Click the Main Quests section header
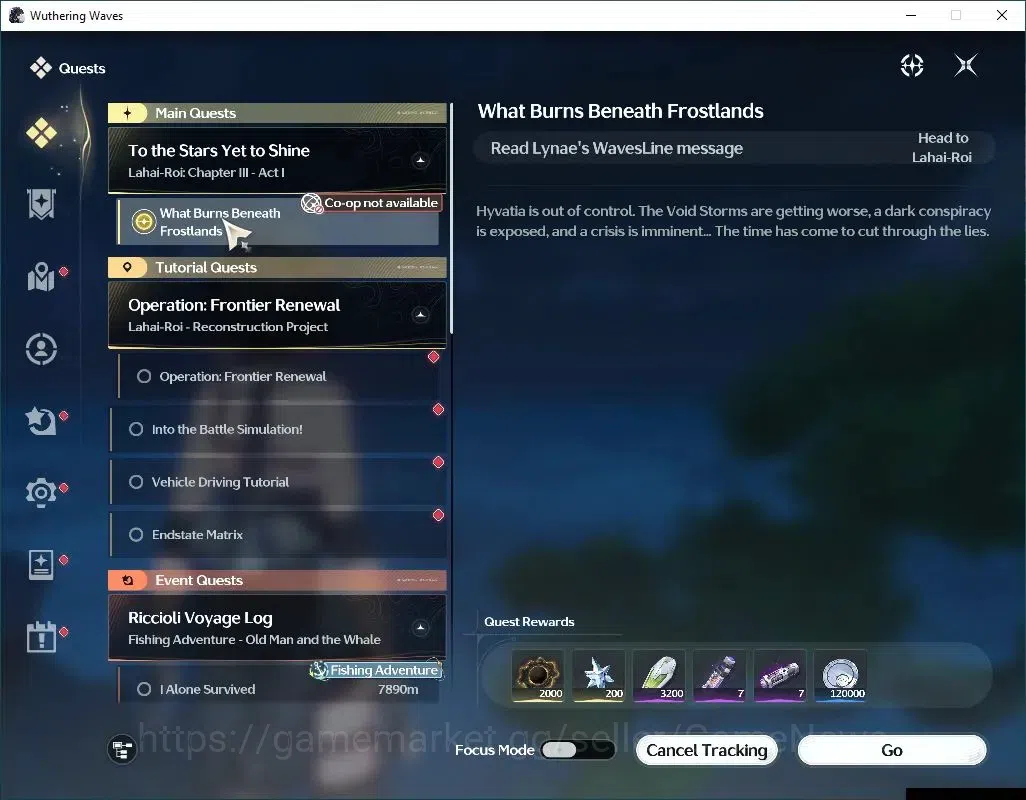The height and width of the screenshot is (800, 1026). [277, 113]
